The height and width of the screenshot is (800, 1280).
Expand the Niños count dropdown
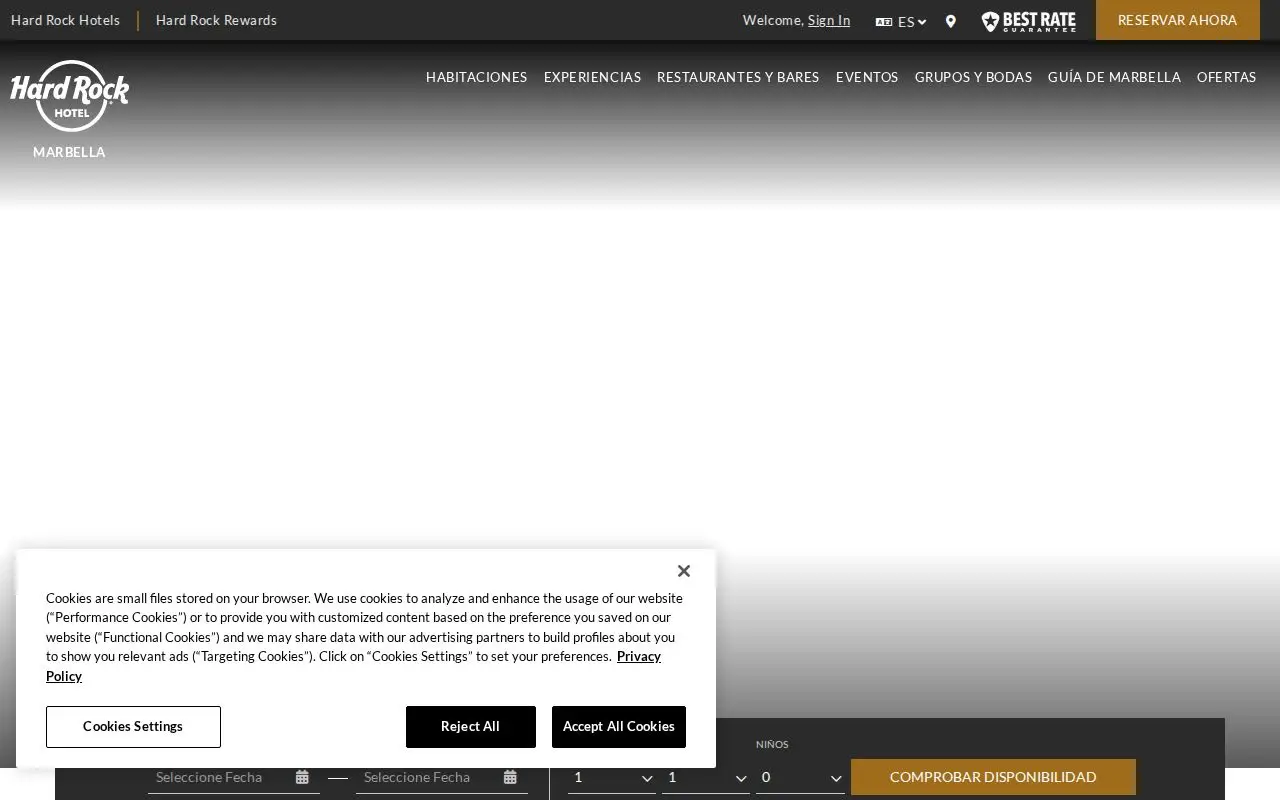point(800,777)
